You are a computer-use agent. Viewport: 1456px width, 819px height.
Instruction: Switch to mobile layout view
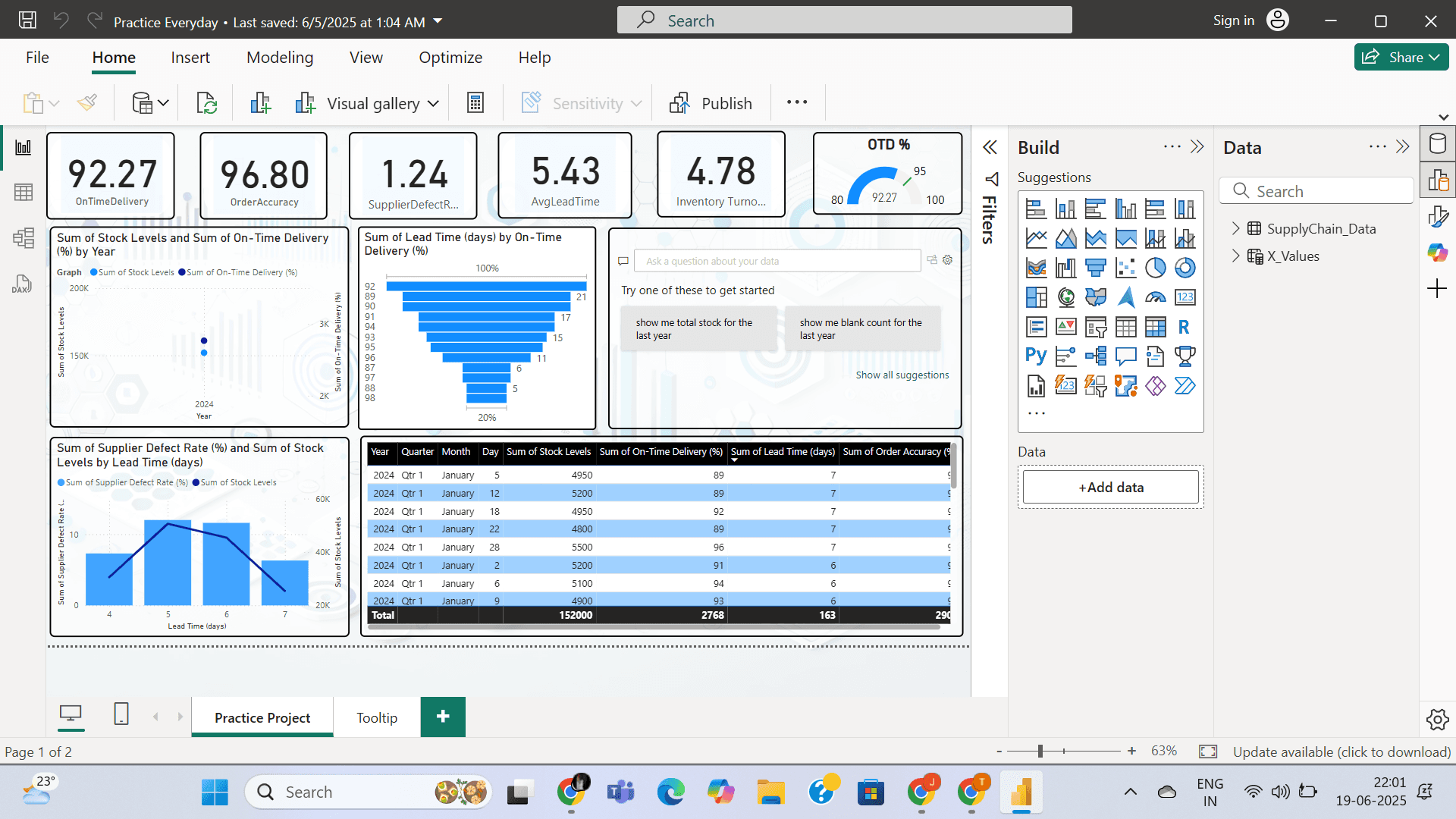pyautogui.click(x=121, y=714)
